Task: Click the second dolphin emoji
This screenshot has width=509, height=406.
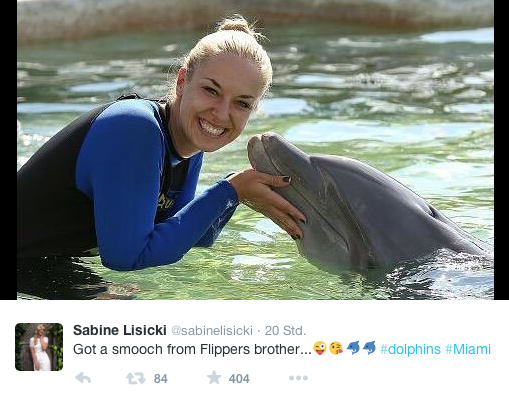Action: 369,348
